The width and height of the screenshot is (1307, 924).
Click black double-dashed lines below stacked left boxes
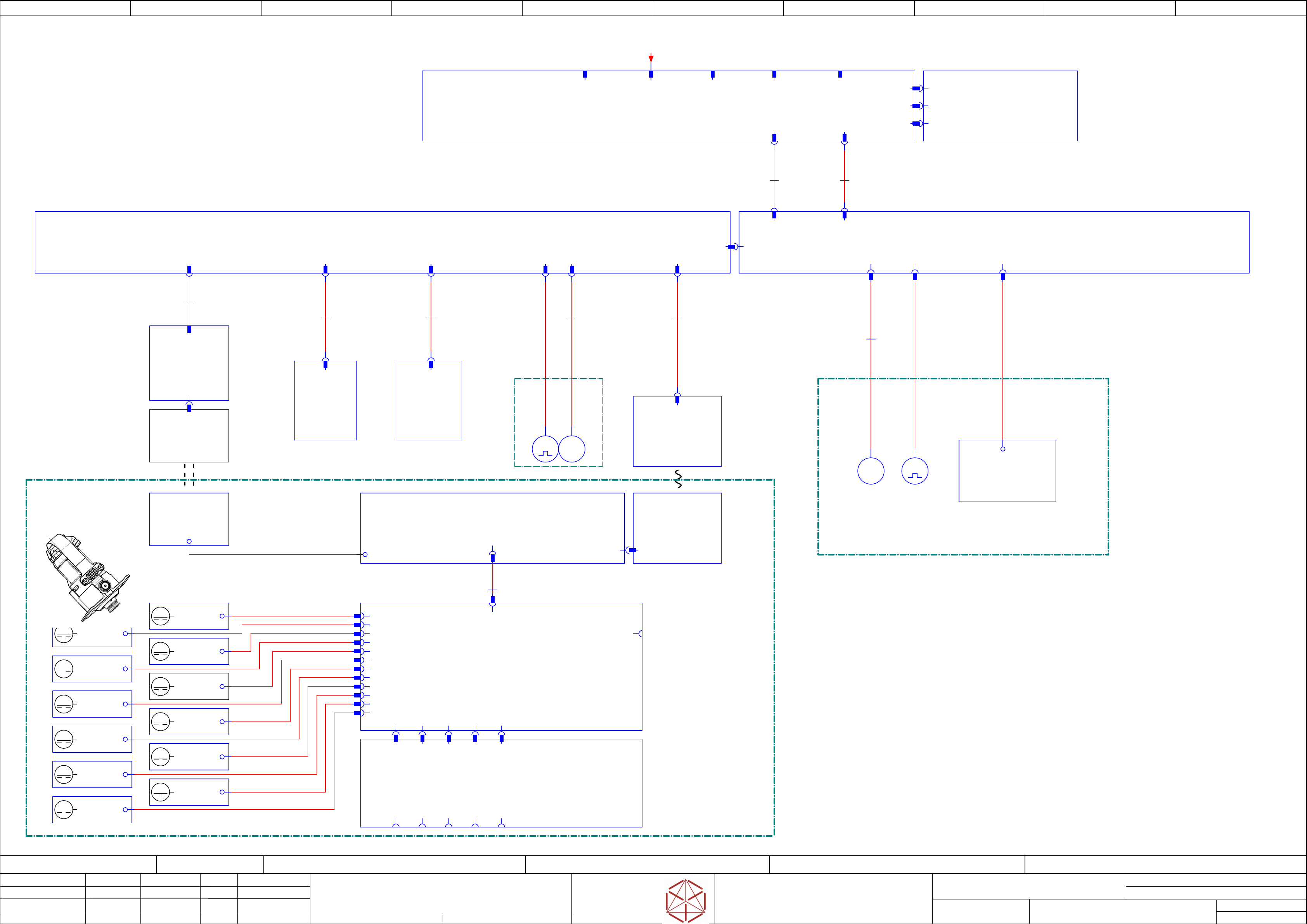click(x=189, y=474)
